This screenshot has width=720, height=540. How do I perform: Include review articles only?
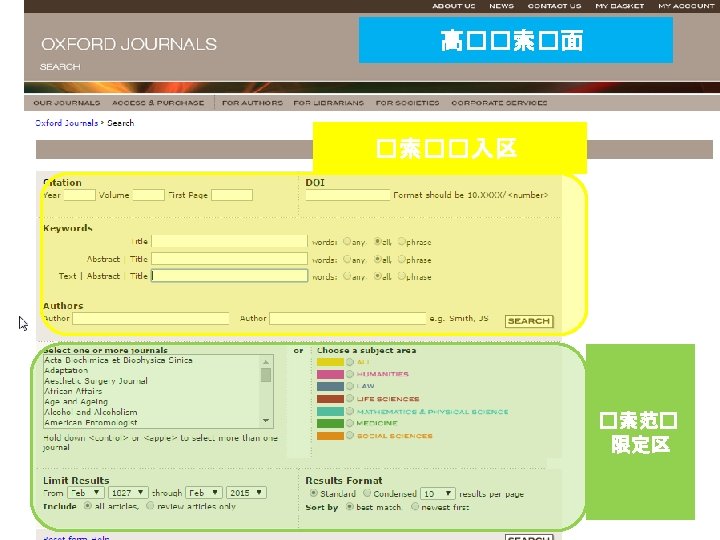[x=150, y=506]
